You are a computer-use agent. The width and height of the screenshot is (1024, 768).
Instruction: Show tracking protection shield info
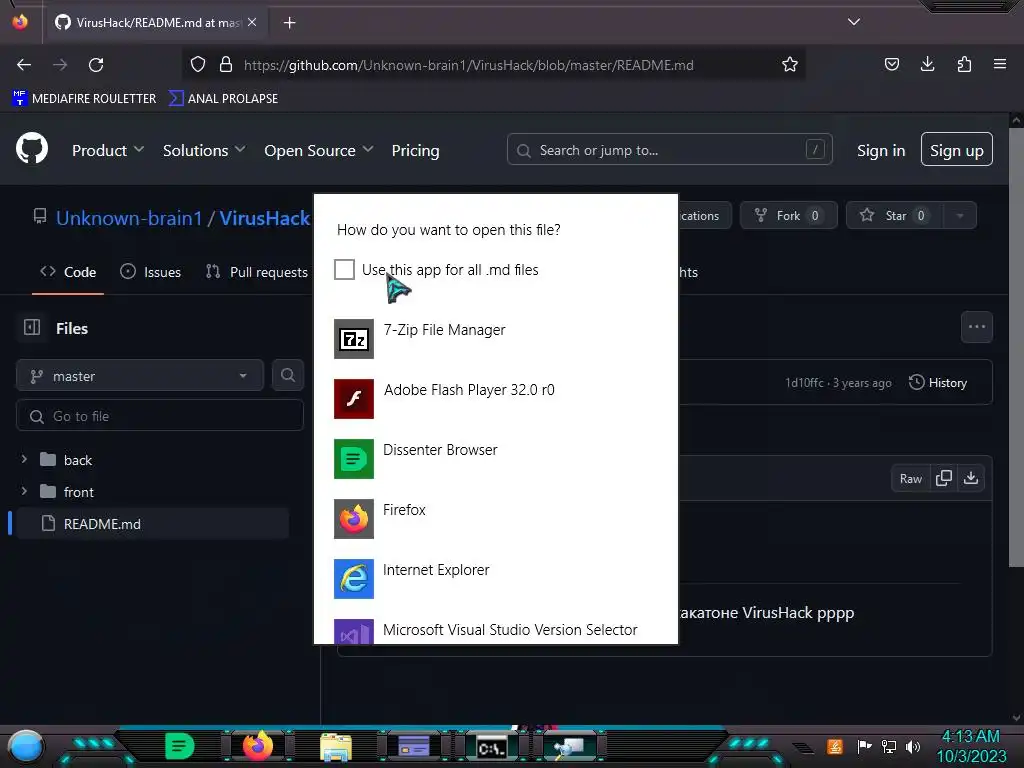198,64
